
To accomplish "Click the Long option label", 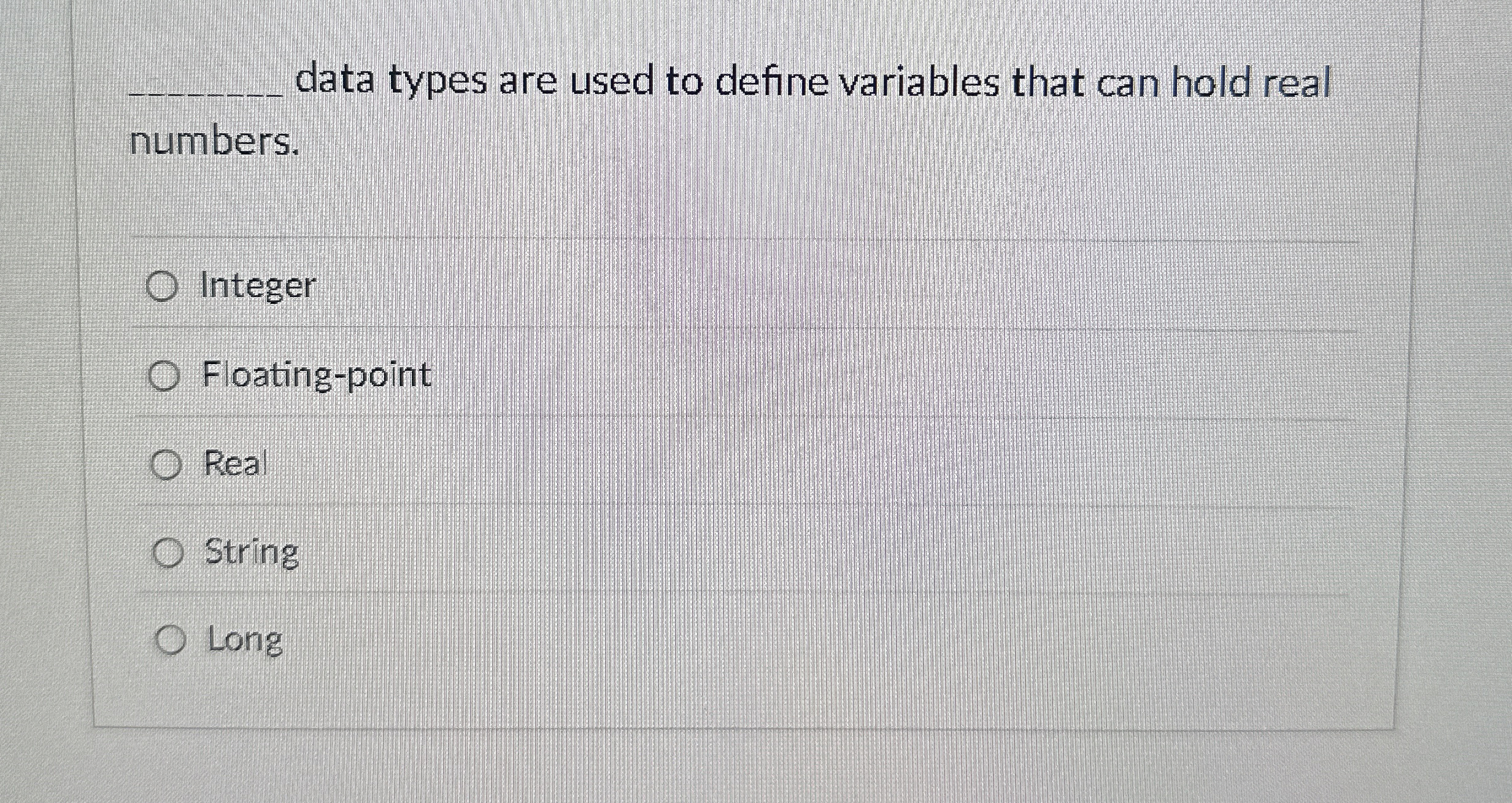I will (x=244, y=640).
